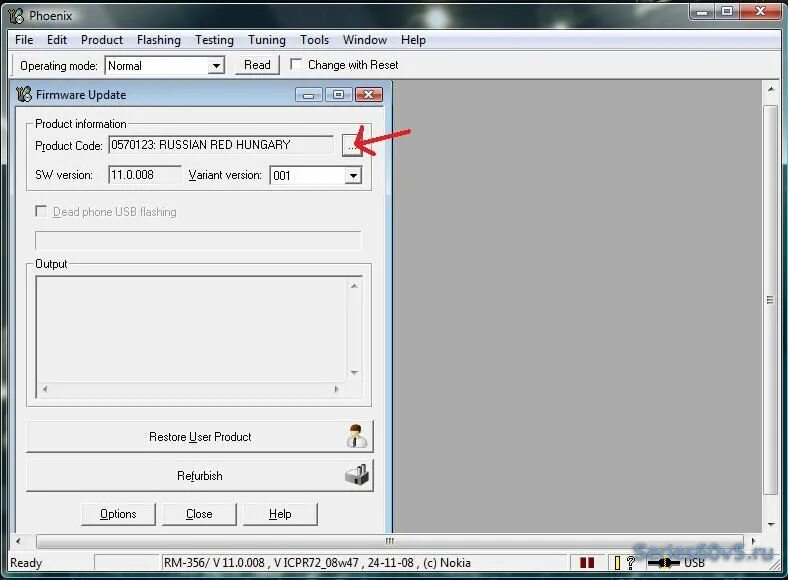Image resolution: width=788 pixels, height=580 pixels.
Task: Click the Firmware Update title icon
Action: (x=24, y=94)
